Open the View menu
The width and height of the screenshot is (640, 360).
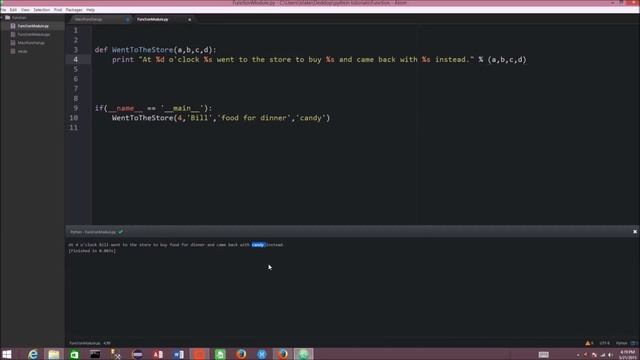25,9
